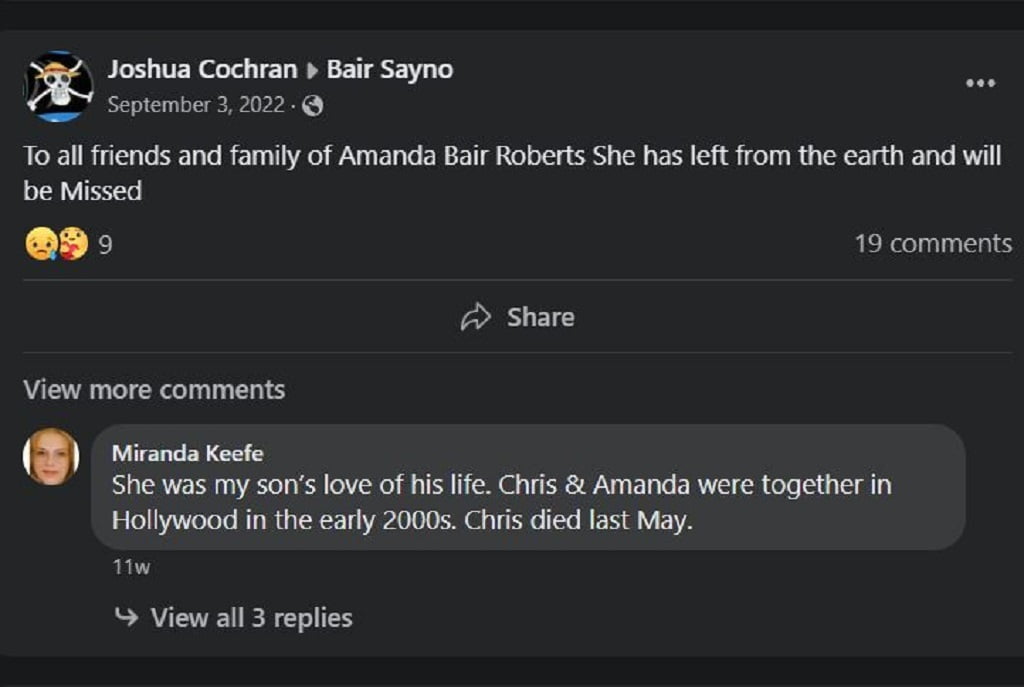
Task: Expand View more comments
Action: (154, 390)
